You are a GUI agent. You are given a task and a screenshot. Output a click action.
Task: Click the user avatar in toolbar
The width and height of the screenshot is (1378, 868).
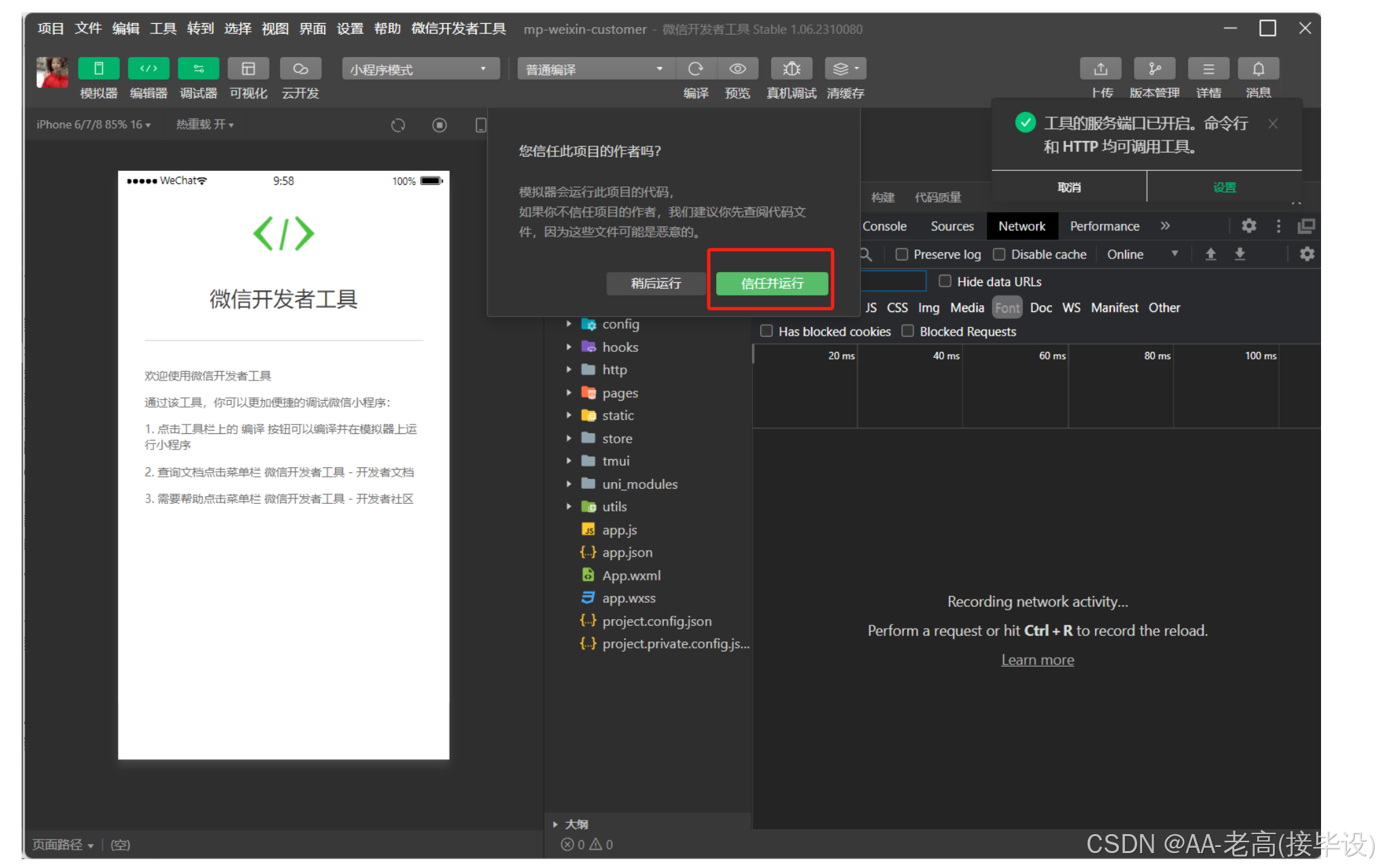click(52, 73)
